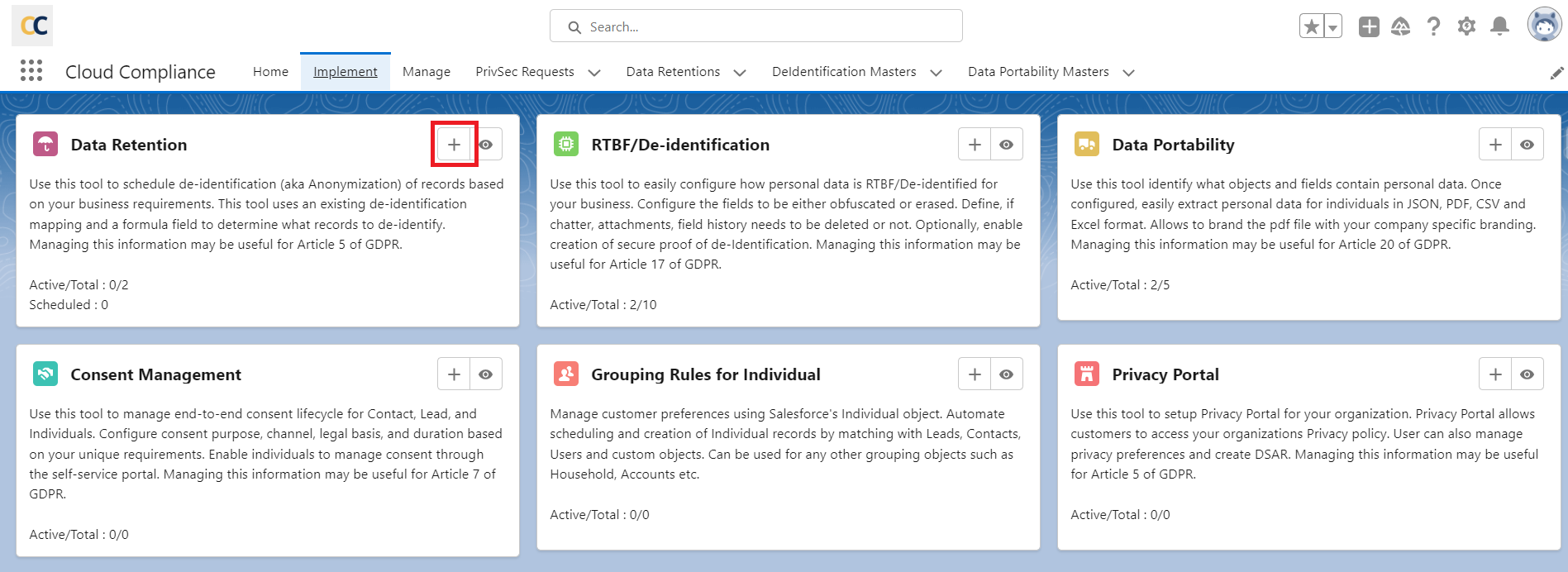Viewport: 1568px width, 572px height.
Task: Add new RTBF/De-identification configuration with plus icon
Action: tap(975, 145)
